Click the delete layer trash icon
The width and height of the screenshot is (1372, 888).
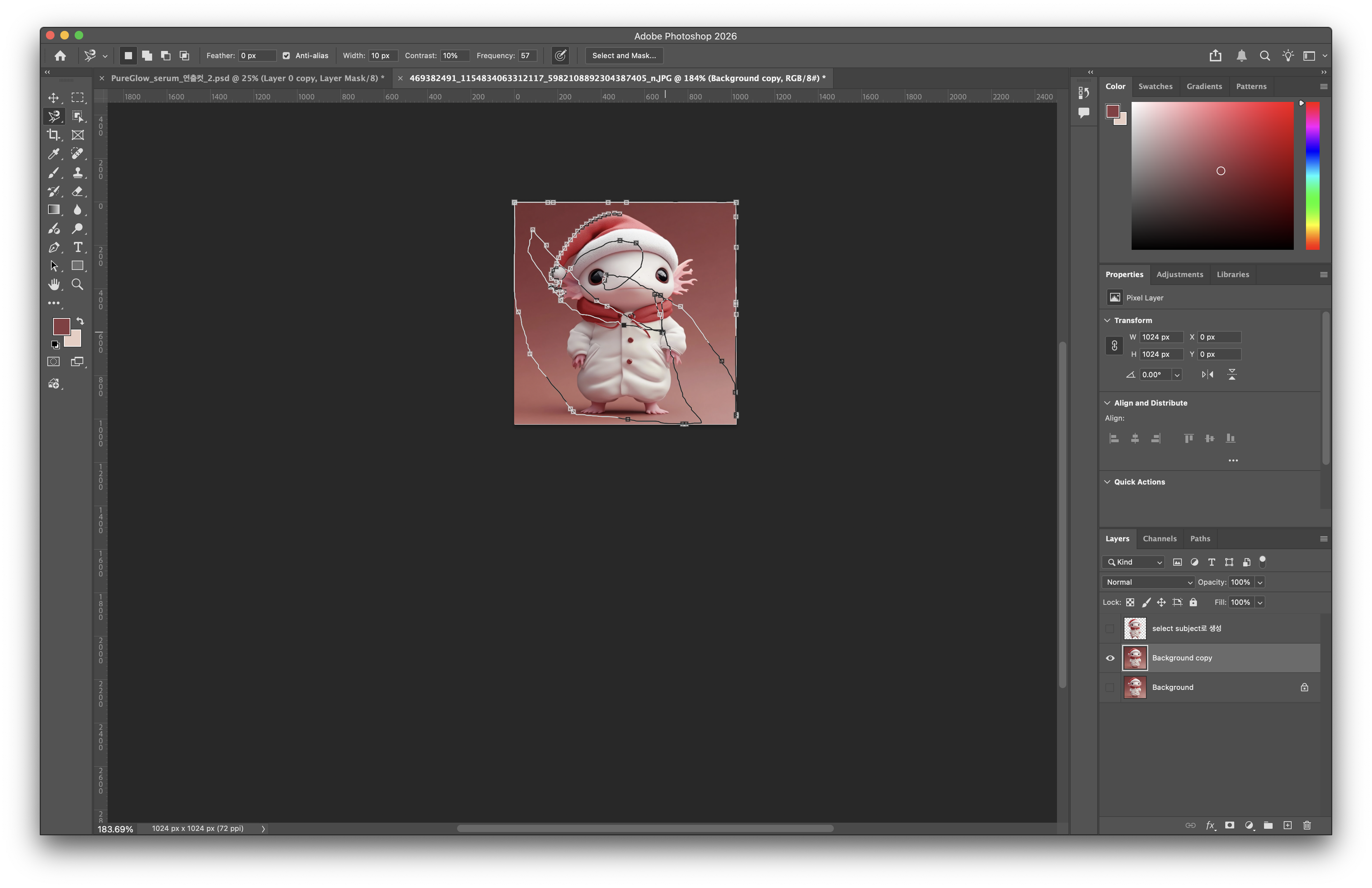1307,825
